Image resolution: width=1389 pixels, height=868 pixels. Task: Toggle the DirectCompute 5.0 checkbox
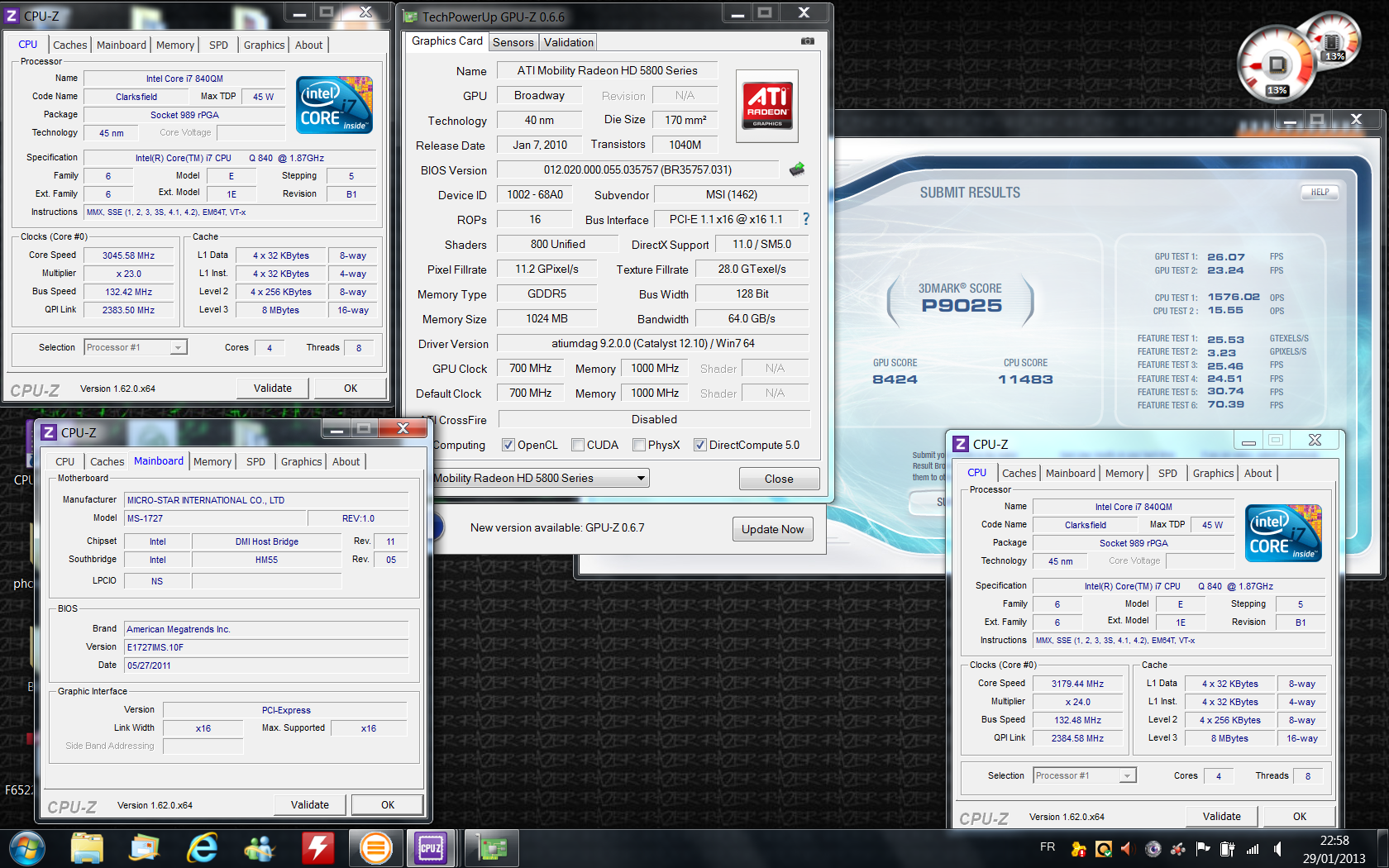click(700, 445)
